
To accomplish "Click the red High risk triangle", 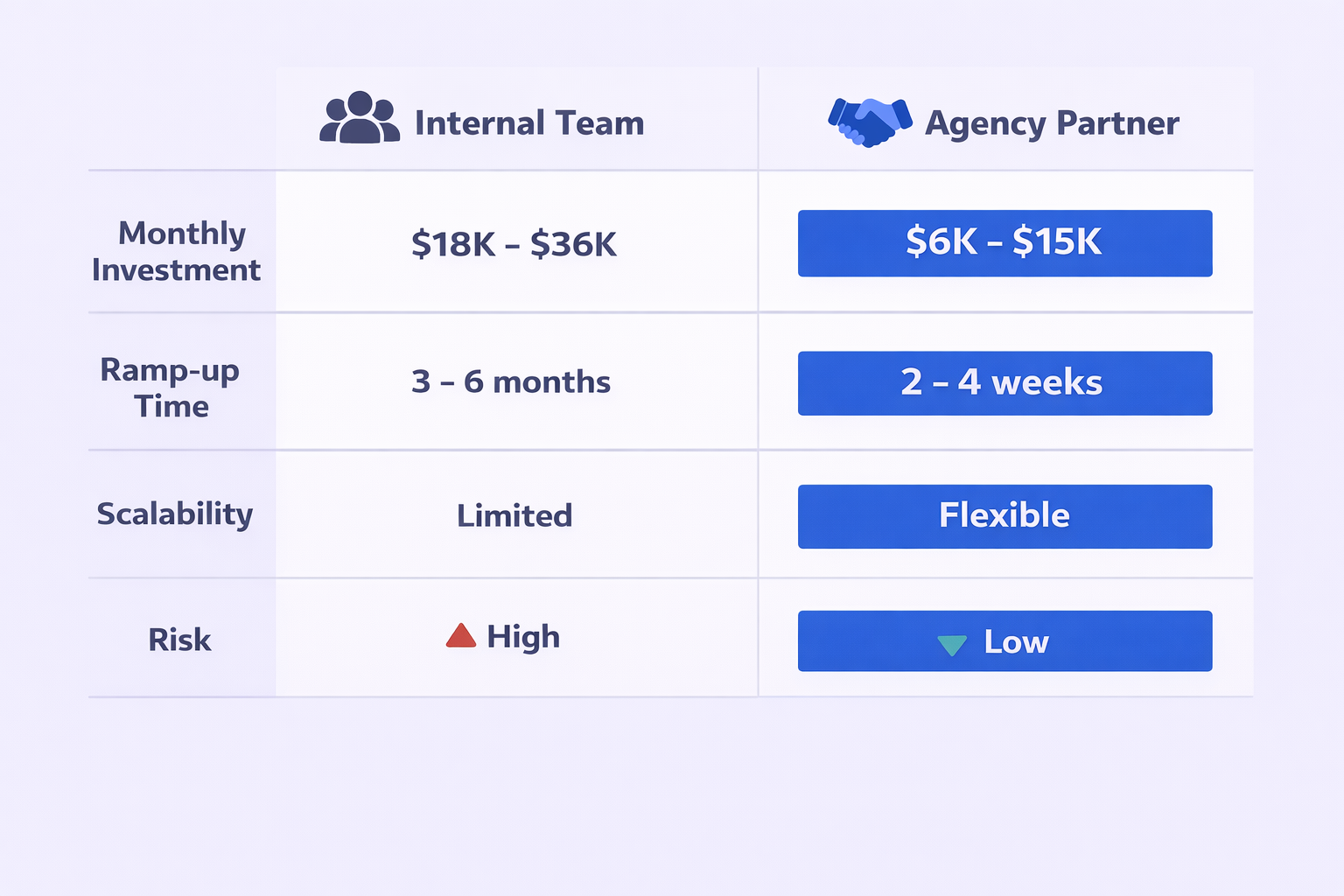I will click(x=460, y=636).
